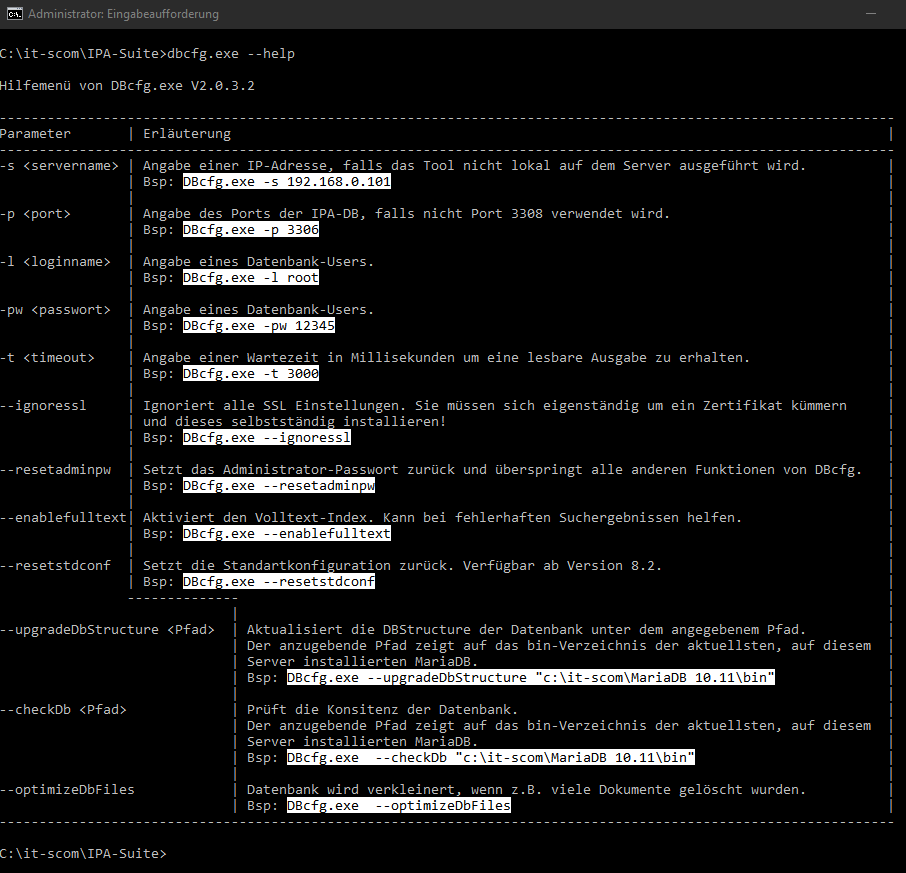Click the highlighted example 'DBcfg.exe --resetstdconf'
The width and height of the screenshot is (906, 873).
click(x=278, y=582)
